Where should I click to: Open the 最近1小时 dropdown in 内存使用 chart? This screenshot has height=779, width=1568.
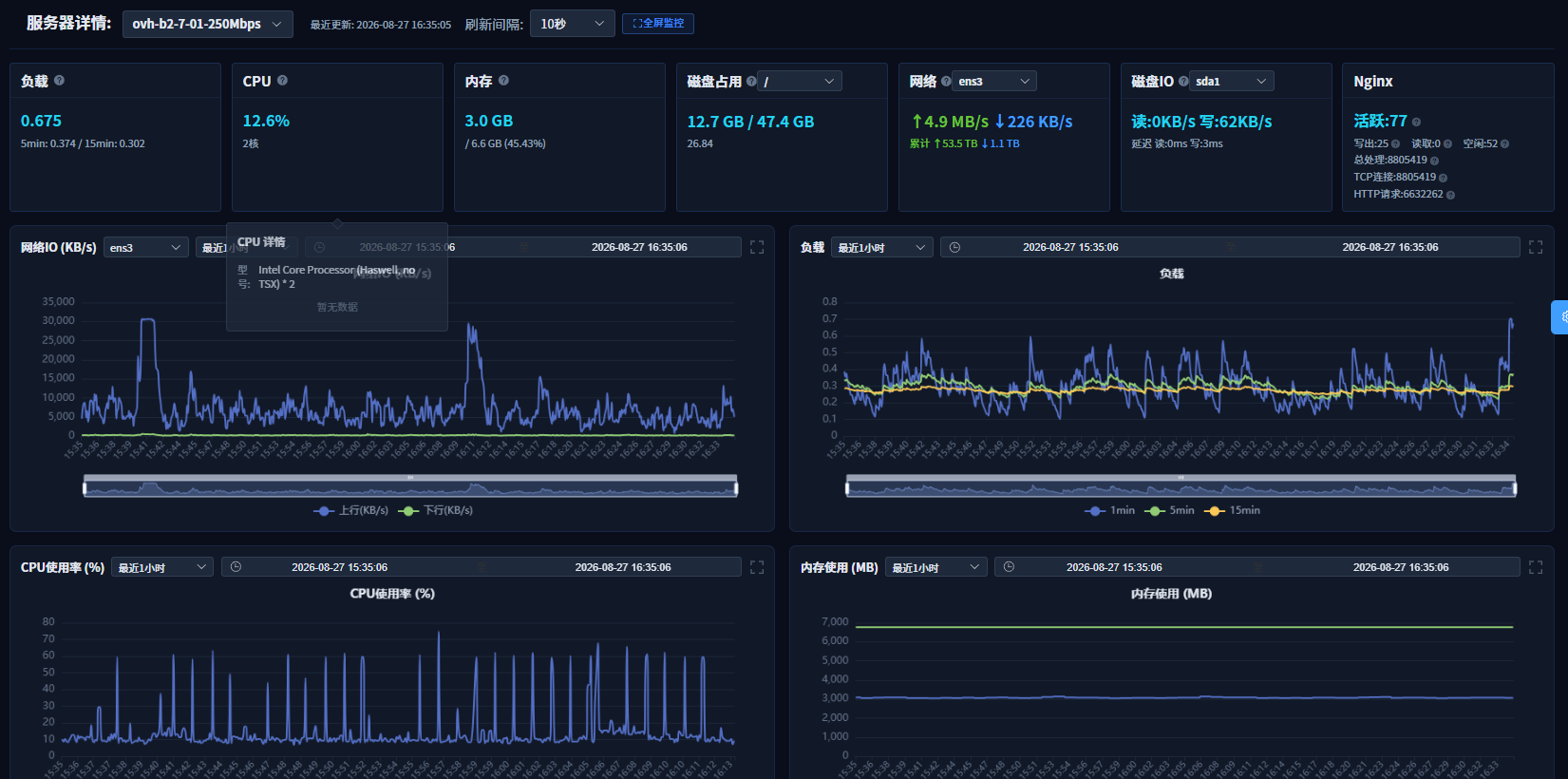point(935,568)
